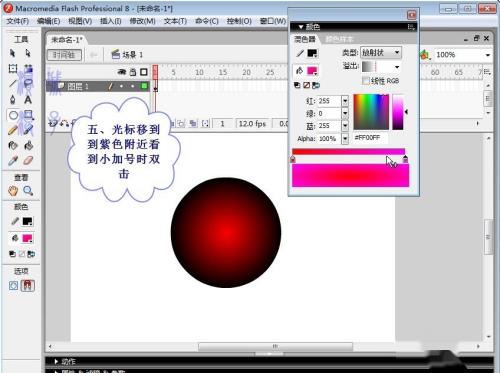The width and height of the screenshot is (500, 373).
Task: Toggle the show/hide all layers eye icon
Action: pyautogui.click(x=122, y=72)
